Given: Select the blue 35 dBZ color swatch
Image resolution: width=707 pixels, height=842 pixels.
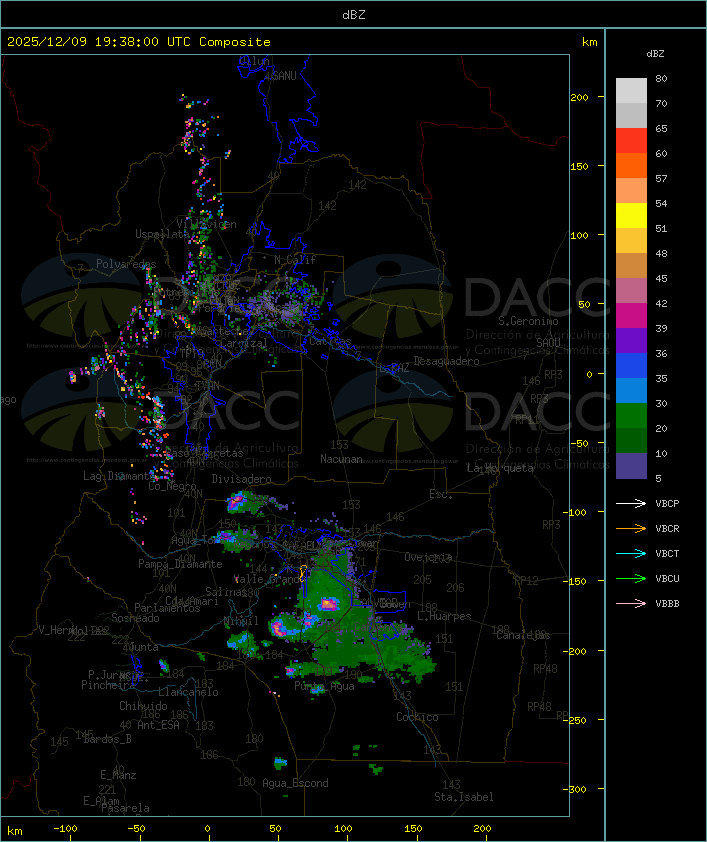Looking at the screenshot, I should (631, 366).
